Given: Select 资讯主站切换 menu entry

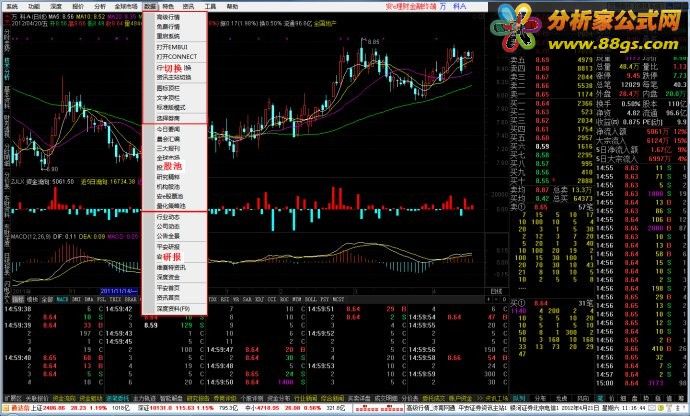Looking at the screenshot, I should [175, 77].
